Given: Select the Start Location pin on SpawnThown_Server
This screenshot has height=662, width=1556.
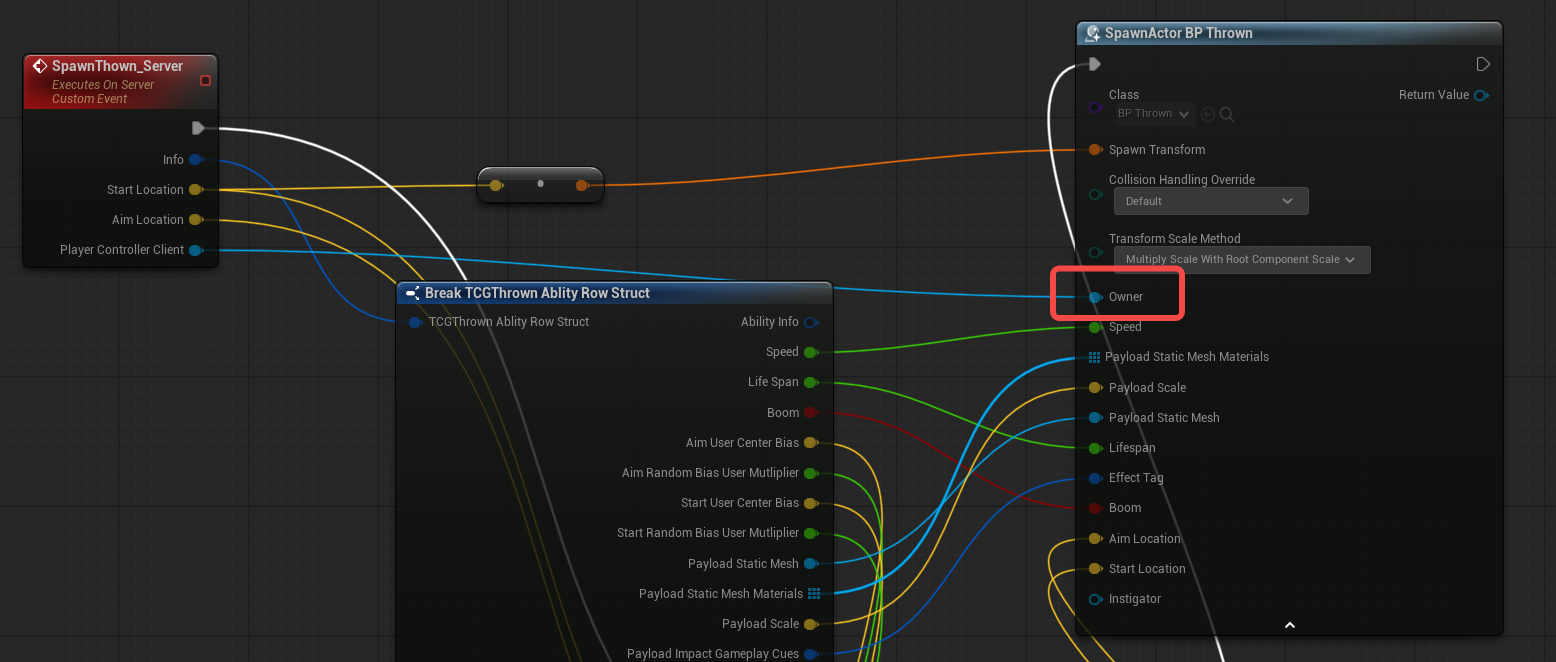Looking at the screenshot, I should 196,190.
